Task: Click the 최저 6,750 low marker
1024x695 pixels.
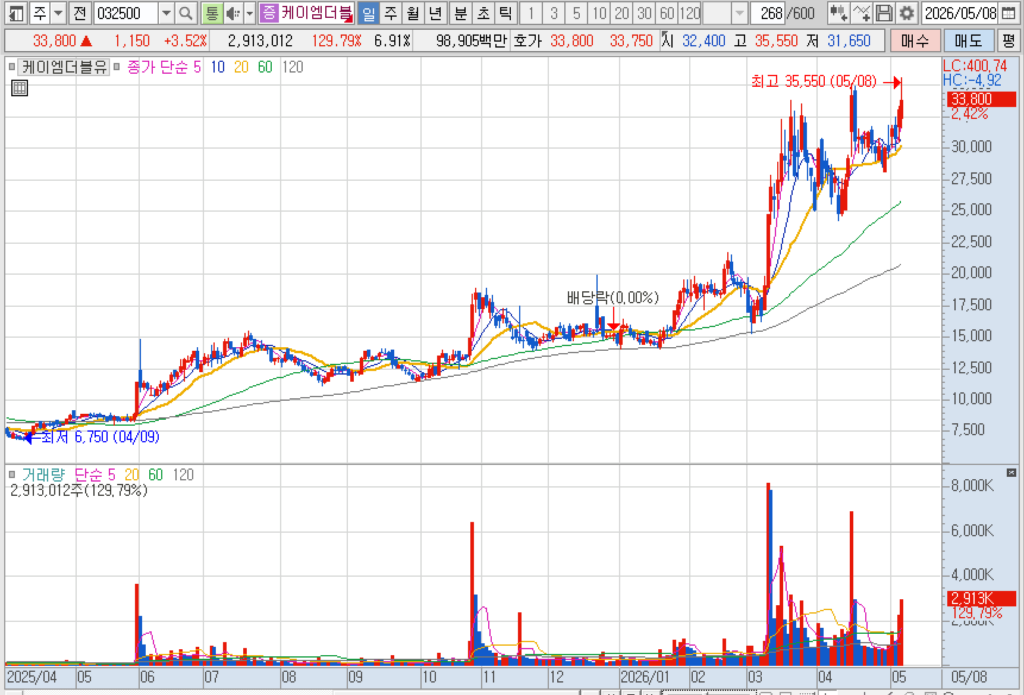Action: click(x=101, y=437)
